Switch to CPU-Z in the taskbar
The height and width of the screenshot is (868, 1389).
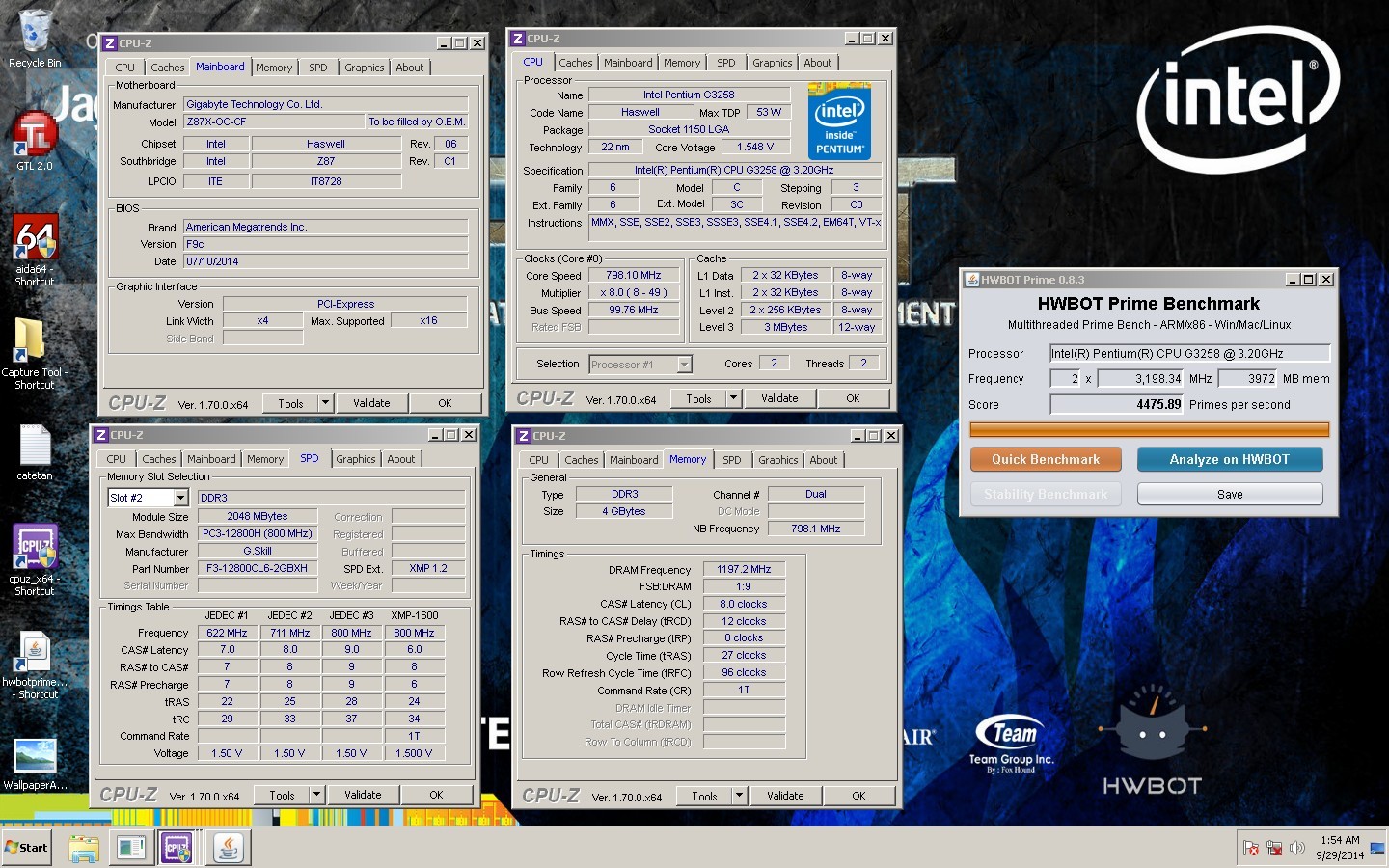pos(177,848)
